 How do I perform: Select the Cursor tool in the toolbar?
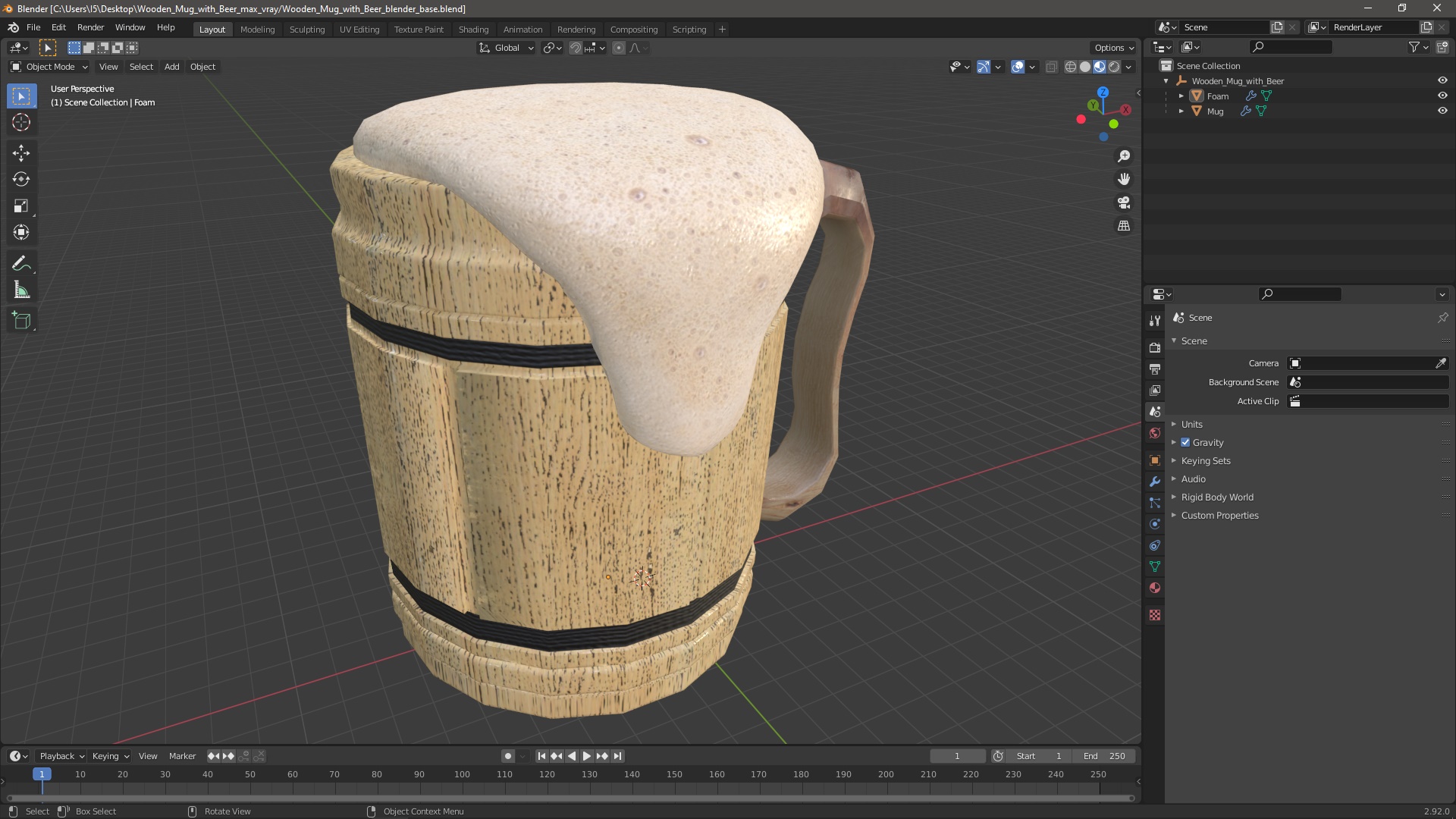click(21, 122)
